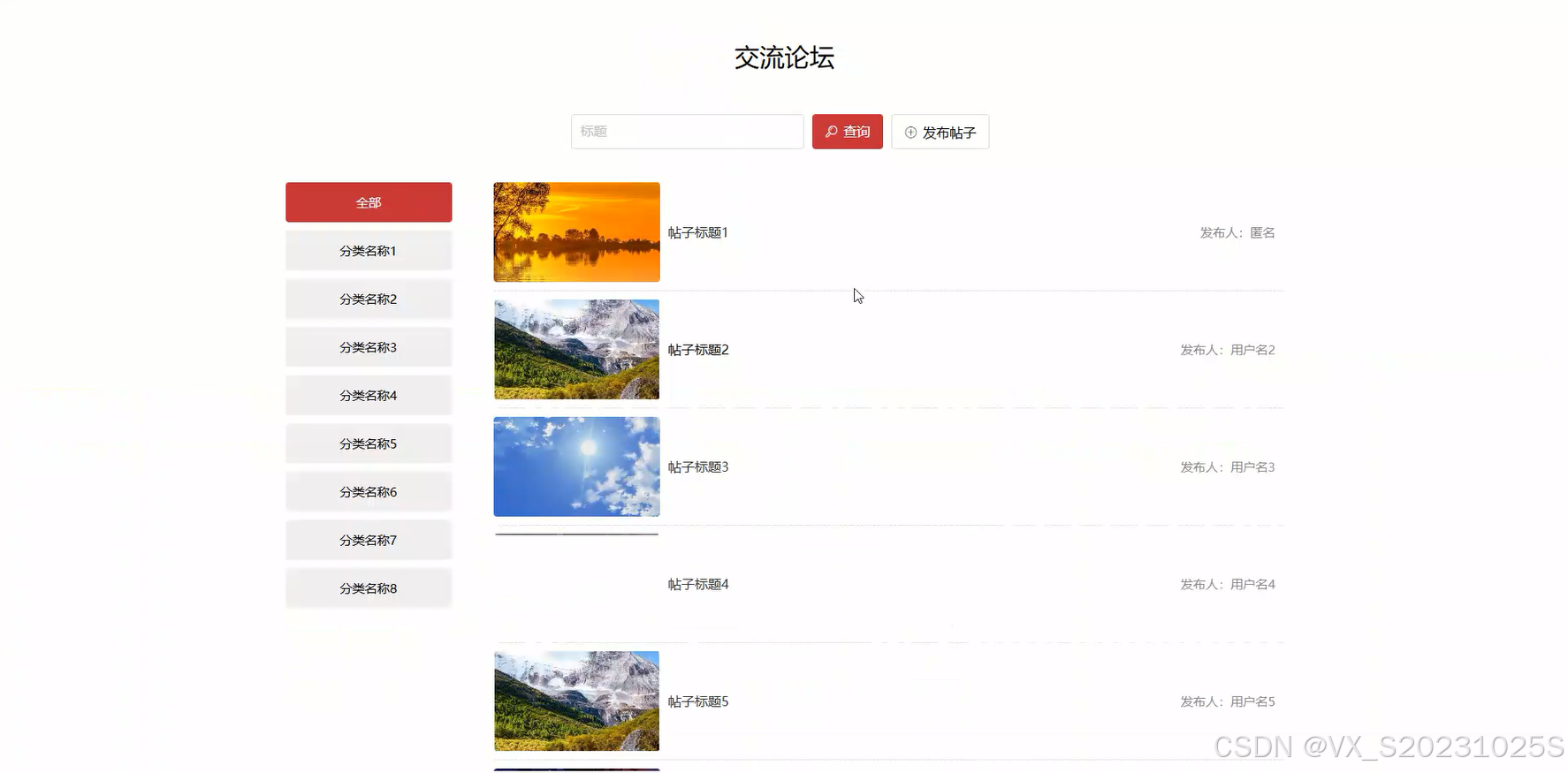Click the author text 发布人：用户名5
Screen dimensions: 1568x773
click(1228, 701)
